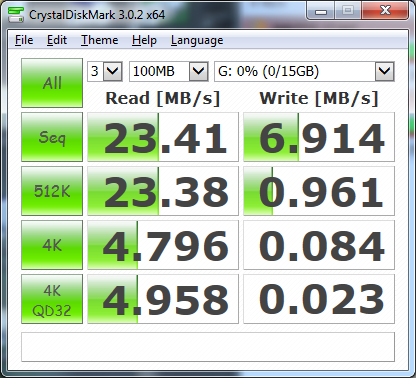The height and width of the screenshot is (378, 416).
Task: Expand the 100MB test size dropdown
Action: pos(169,71)
